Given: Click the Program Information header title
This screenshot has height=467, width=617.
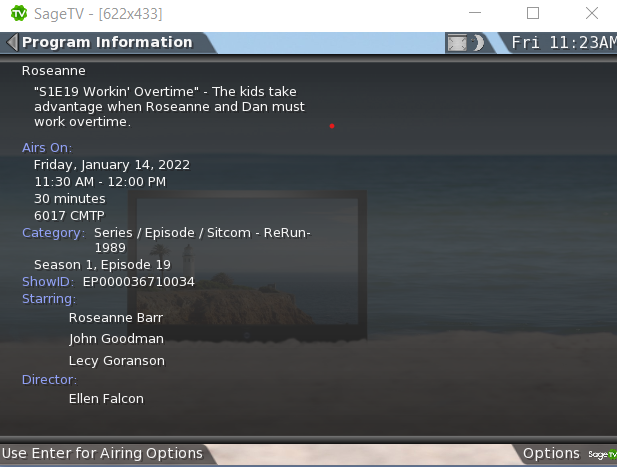Looking at the screenshot, I should click(x=107, y=42).
